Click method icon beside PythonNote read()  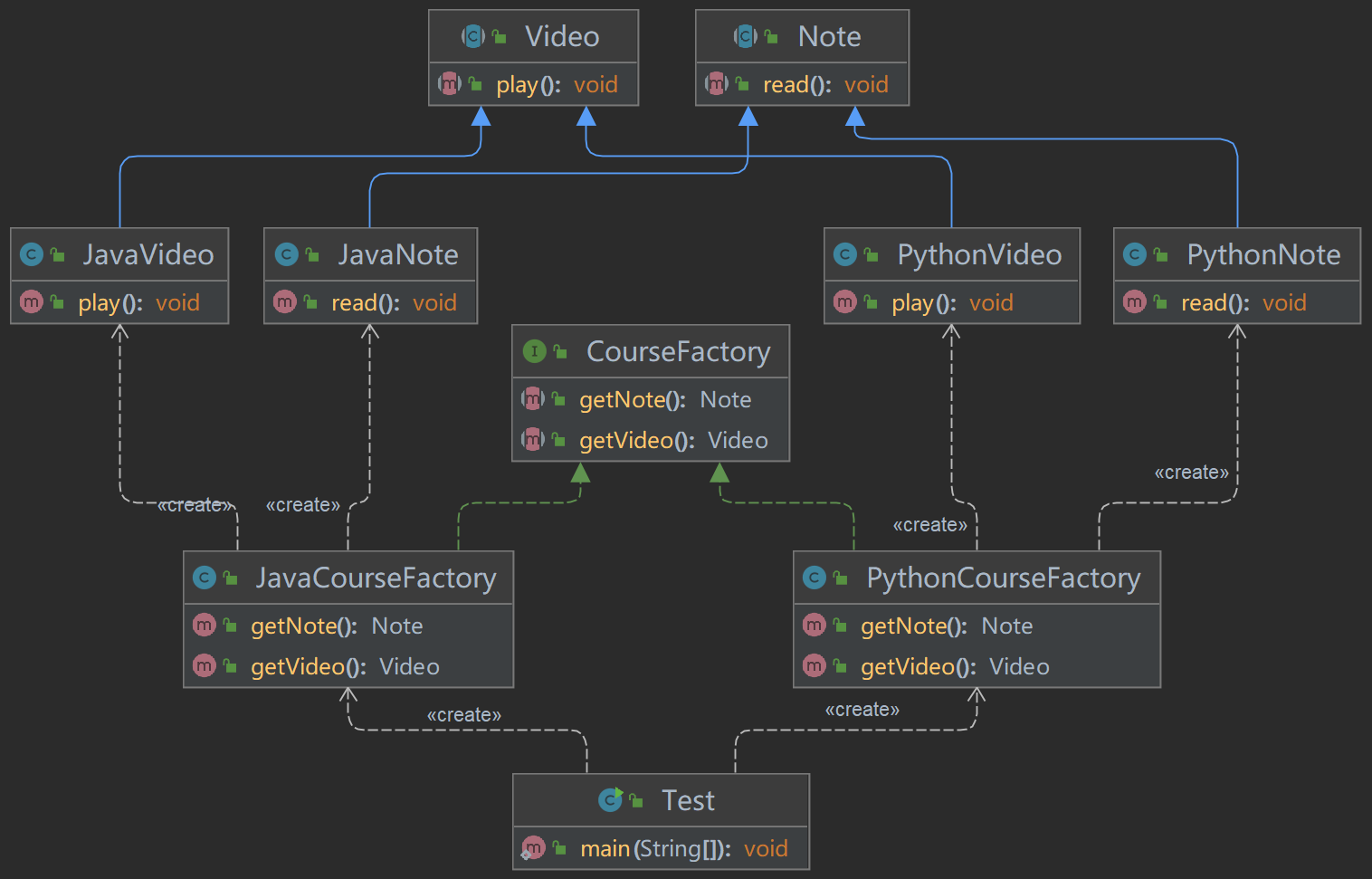coord(1135,301)
